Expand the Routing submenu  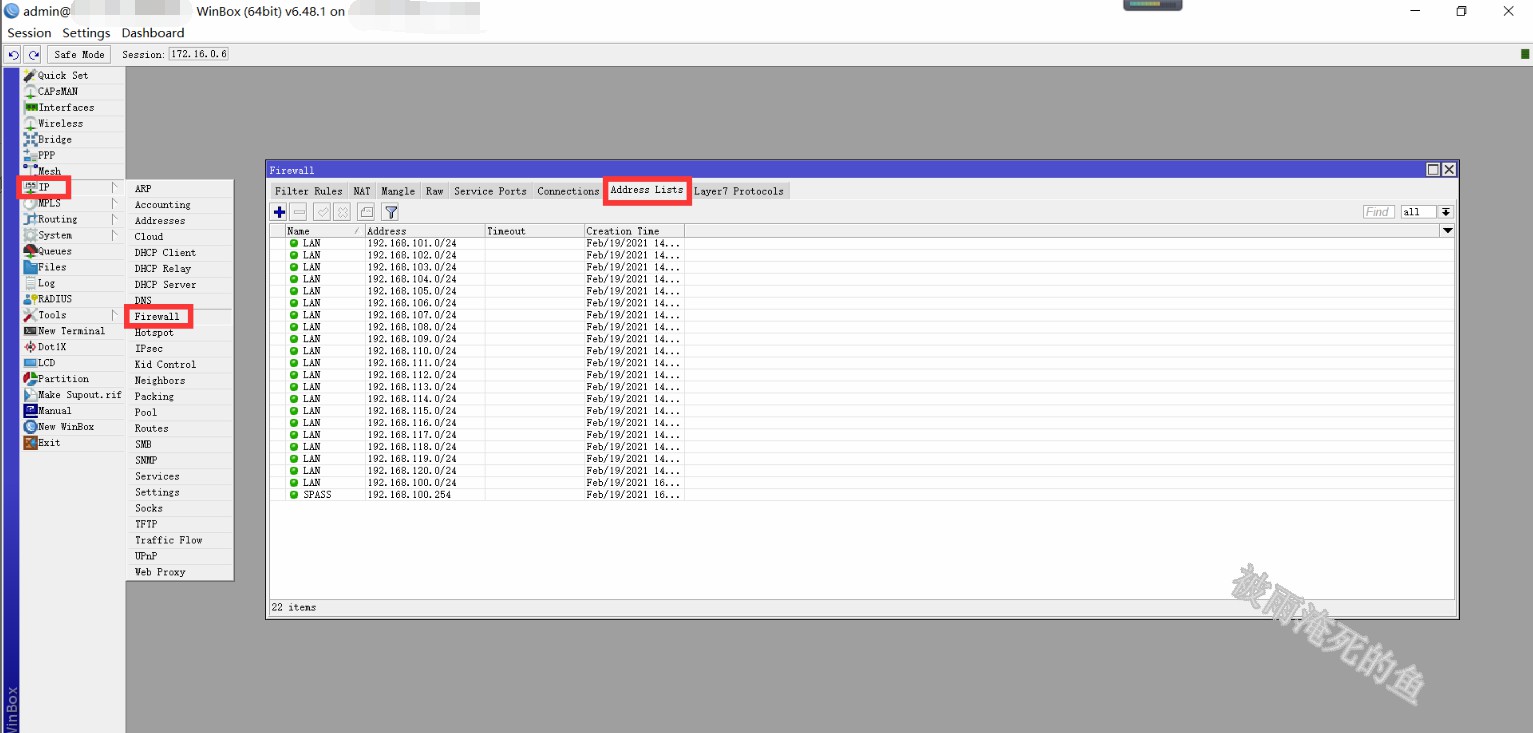point(72,220)
